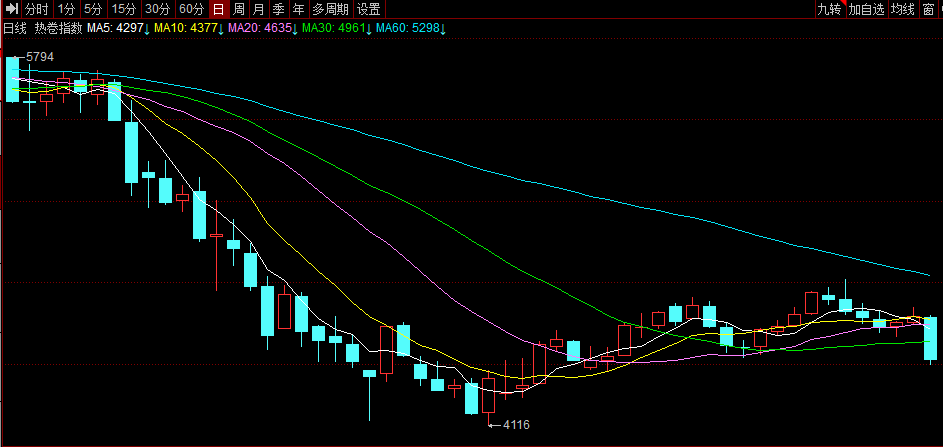Click the 日线 label
This screenshot has height=447, width=943.
coord(15,28)
